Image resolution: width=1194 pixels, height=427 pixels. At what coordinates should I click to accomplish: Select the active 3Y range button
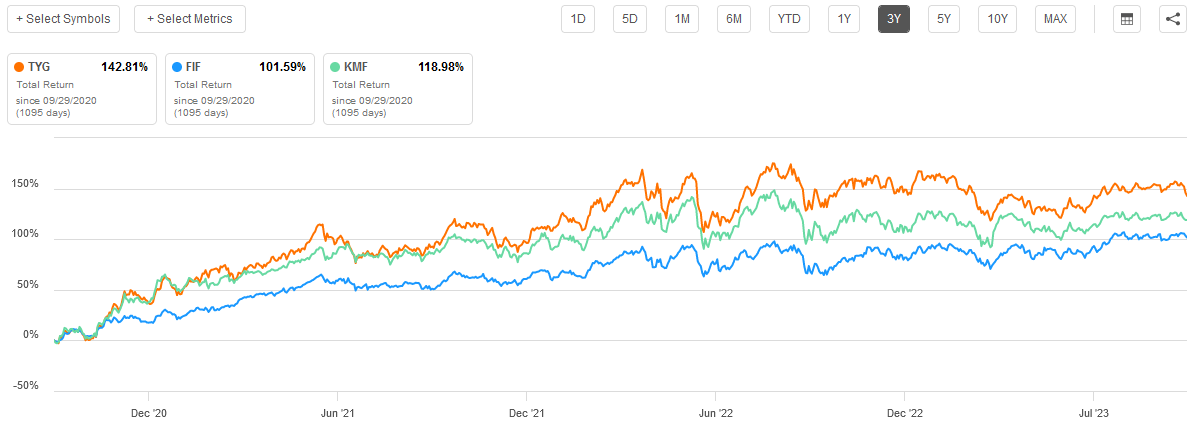tap(893, 19)
